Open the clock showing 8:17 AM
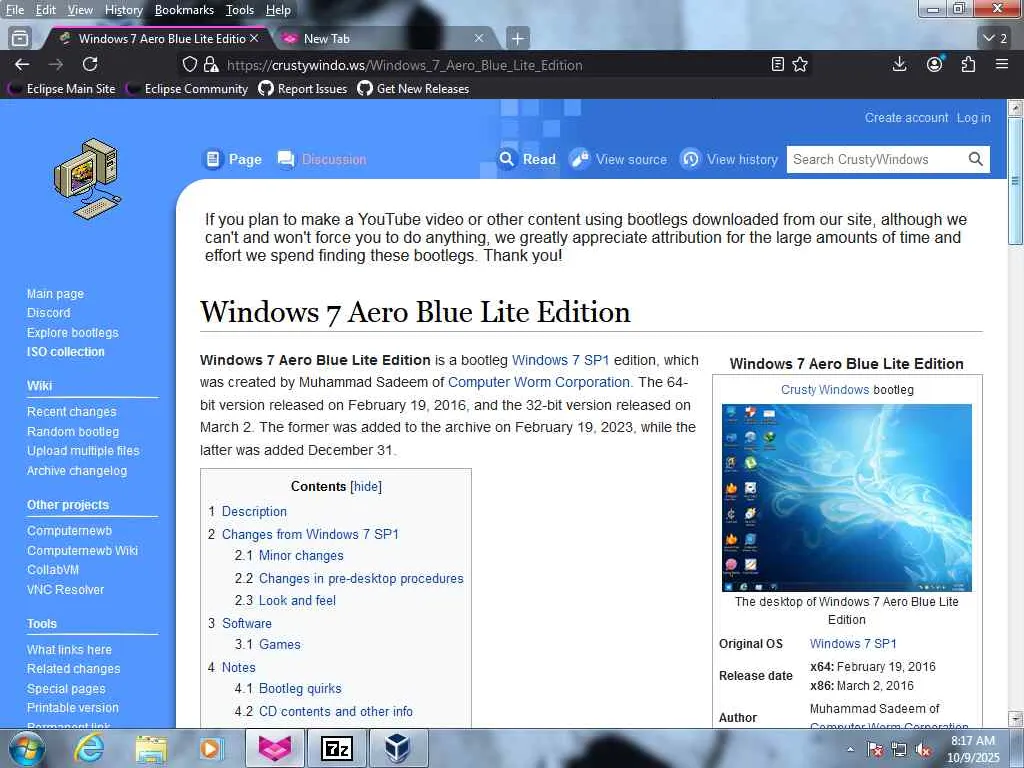Screen dimensions: 1024x768 (x=972, y=749)
